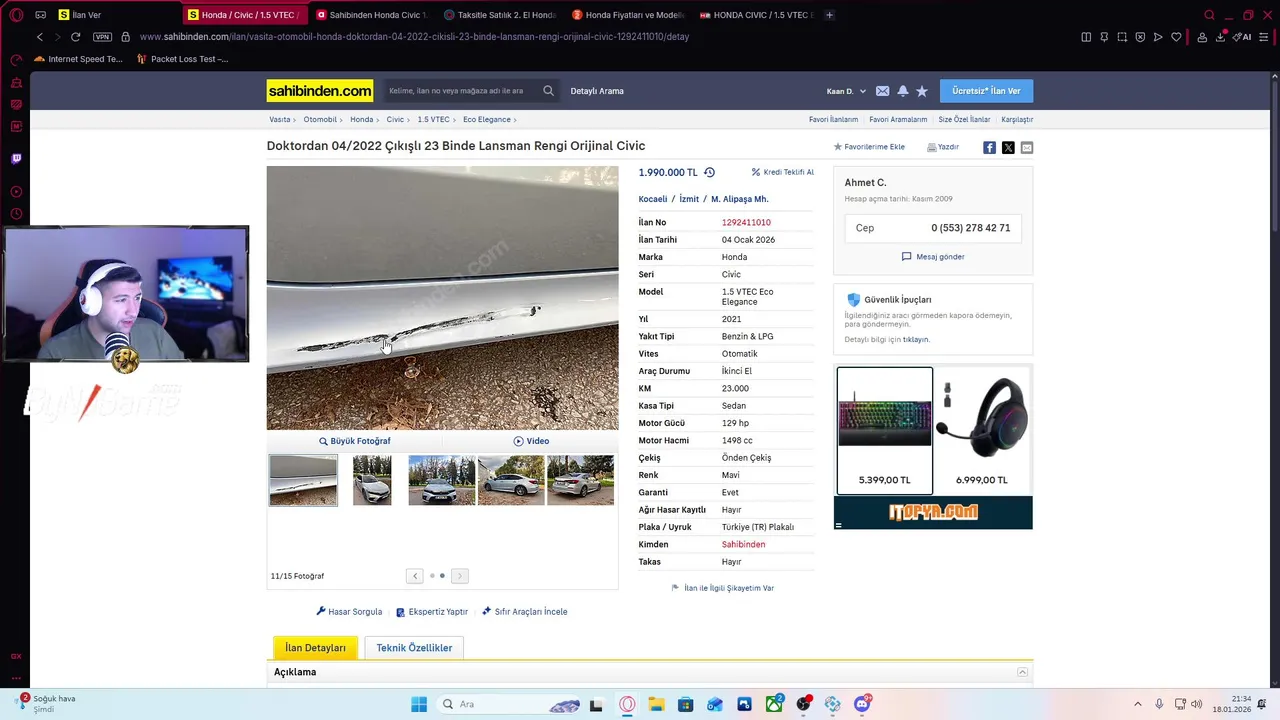The height and width of the screenshot is (720, 1280).
Task: Click the browser address bar URL
Action: point(414,37)
